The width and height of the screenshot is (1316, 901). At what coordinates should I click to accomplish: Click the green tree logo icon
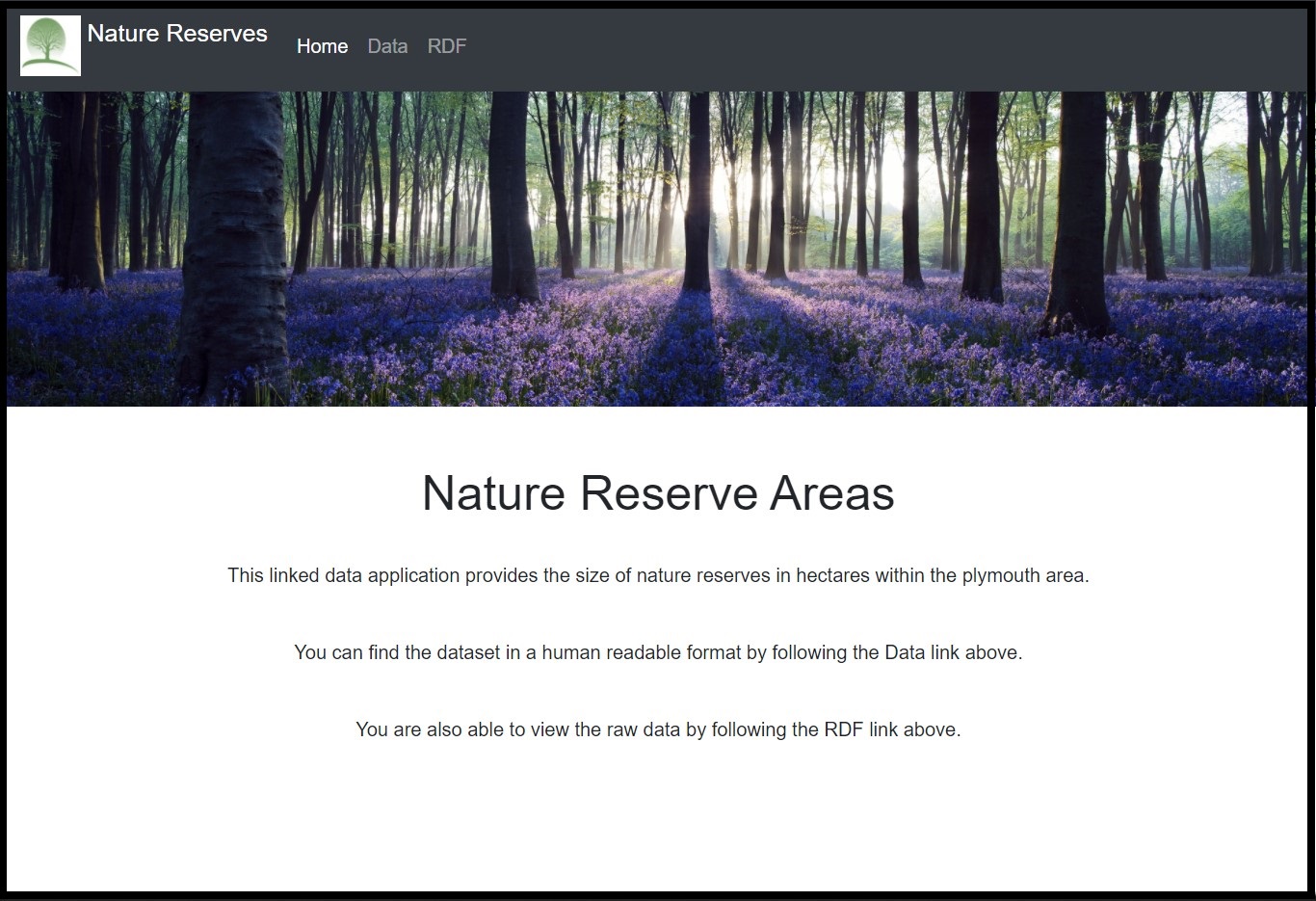(50, 45)
